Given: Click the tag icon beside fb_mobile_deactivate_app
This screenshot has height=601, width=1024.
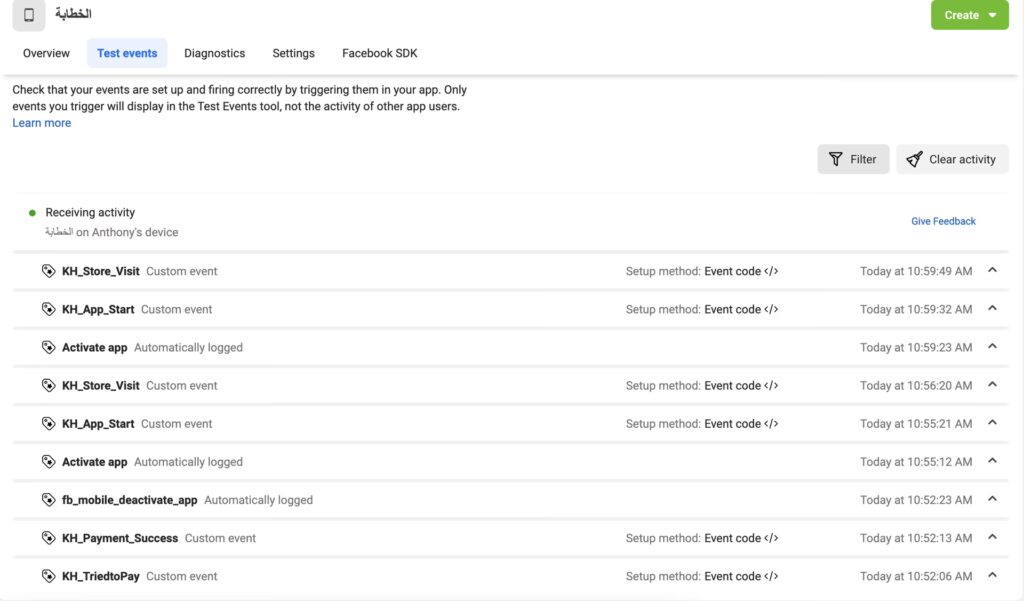Looking at the screenshot, I should coord(48,500).
